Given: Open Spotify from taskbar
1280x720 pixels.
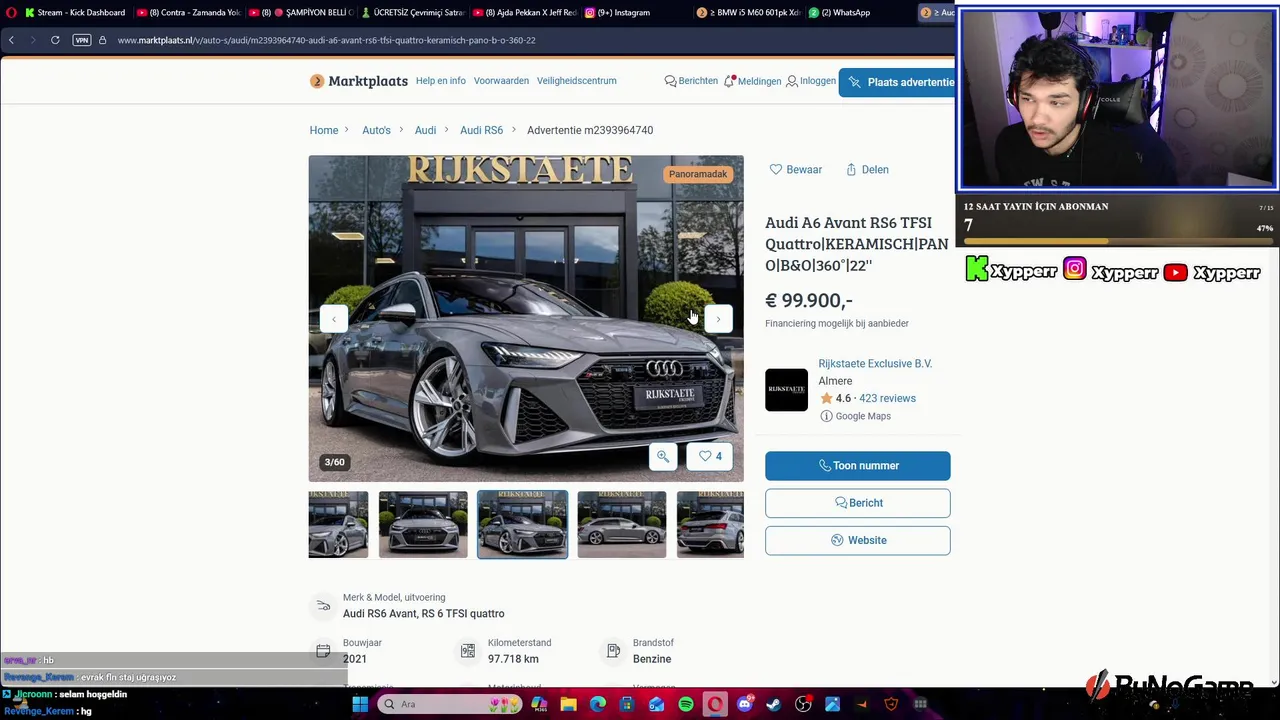Looking at the screenshot, I should [686, 704].
